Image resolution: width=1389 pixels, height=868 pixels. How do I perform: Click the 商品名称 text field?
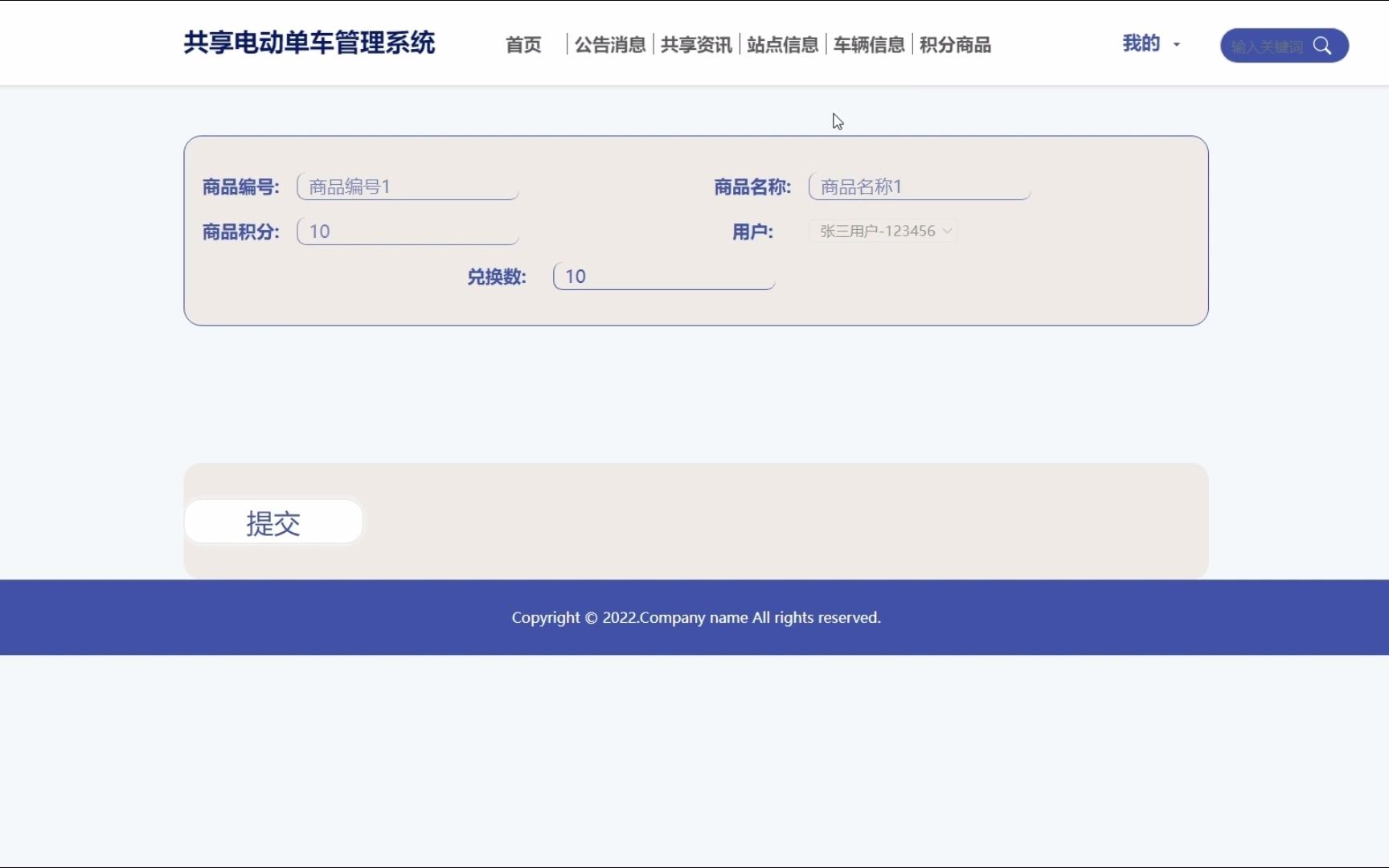[x=919, y=186]
